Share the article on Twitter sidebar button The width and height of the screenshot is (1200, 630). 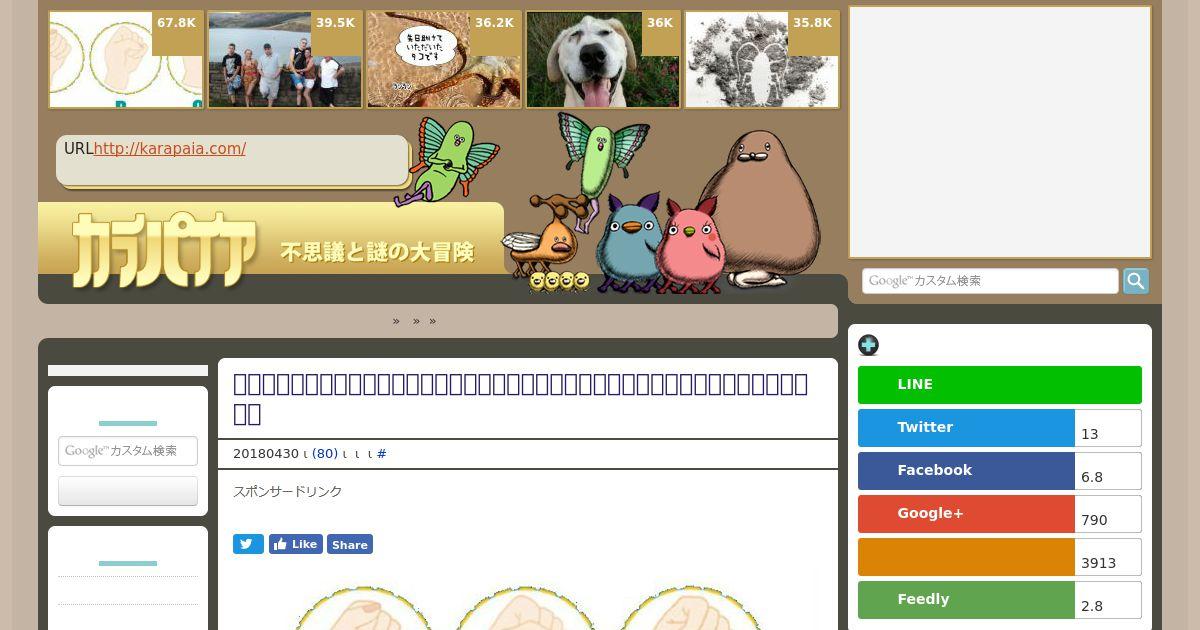966,428
